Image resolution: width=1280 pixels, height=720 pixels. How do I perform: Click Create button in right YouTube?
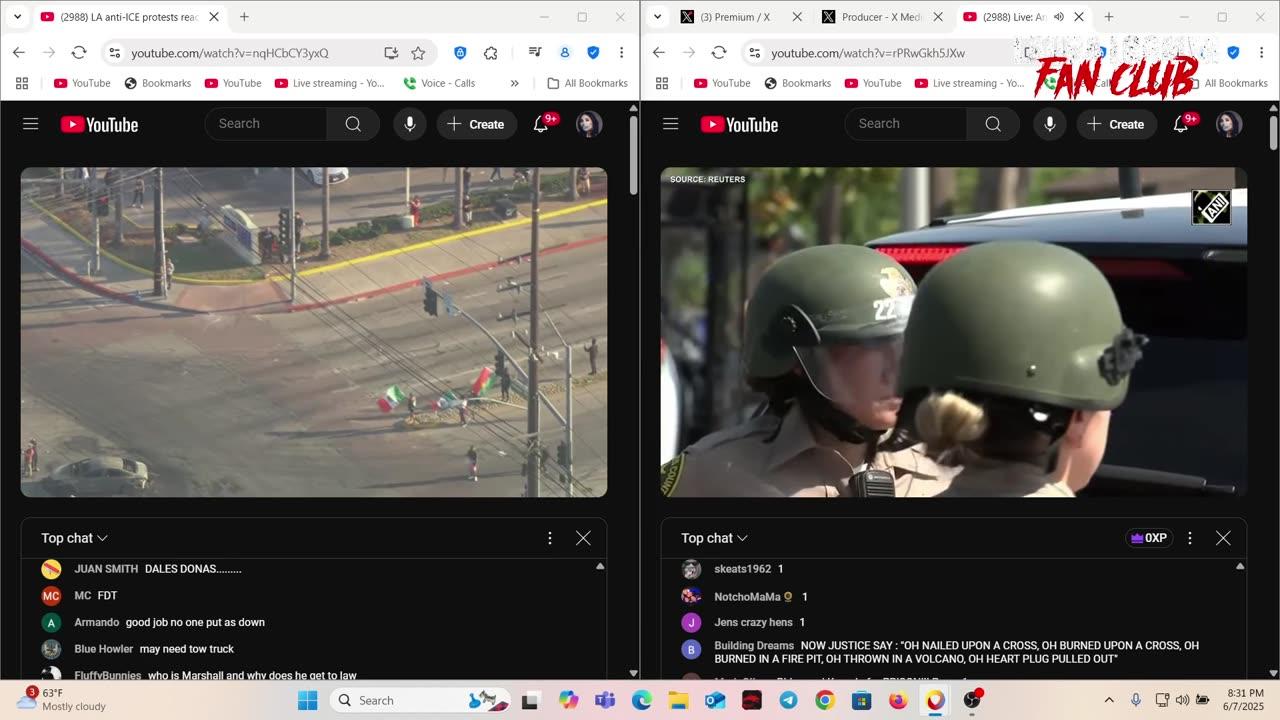click(x=1116, y=124)
